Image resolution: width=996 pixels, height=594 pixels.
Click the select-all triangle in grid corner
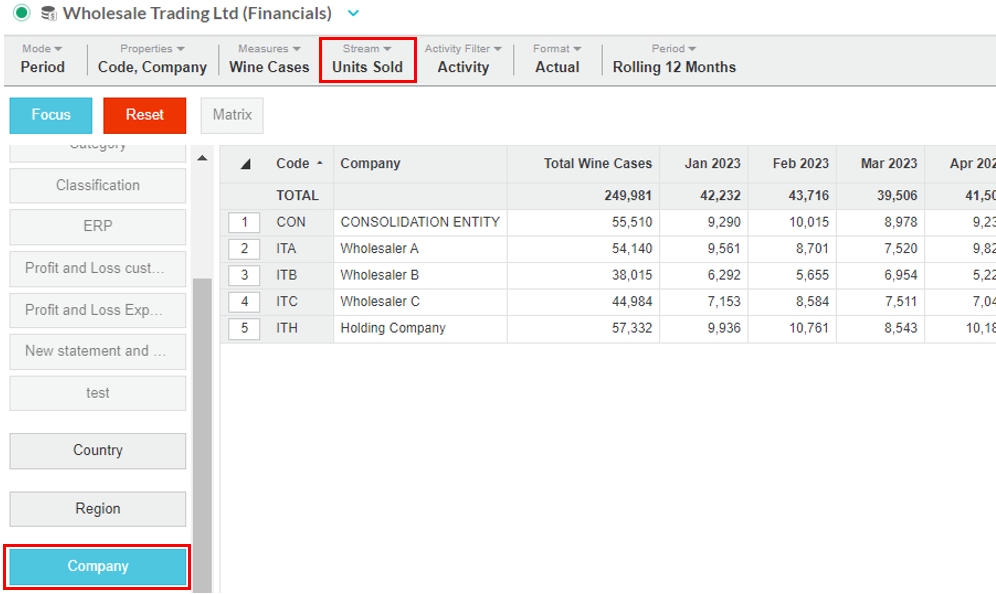(x=246, y=164)
